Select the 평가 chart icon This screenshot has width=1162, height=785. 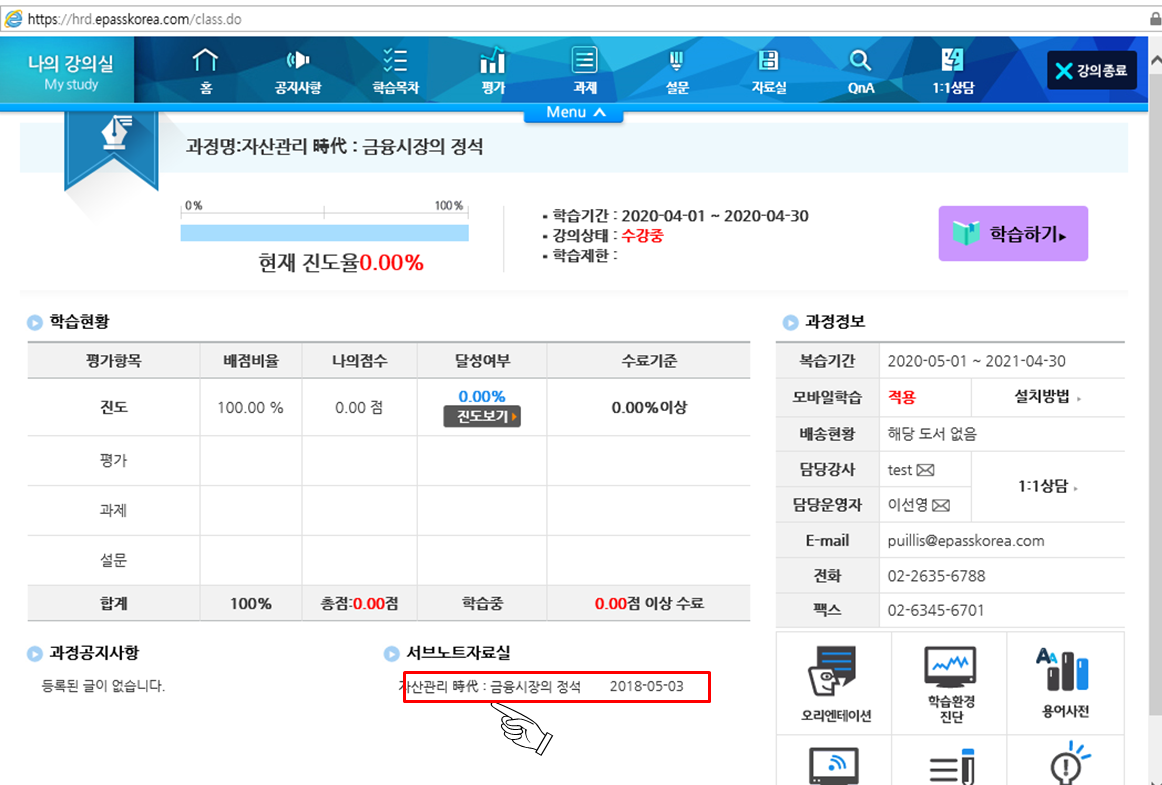492,62
